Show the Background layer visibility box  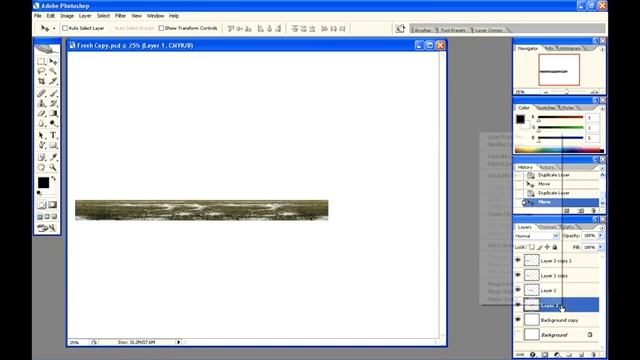tap(518, 334)
